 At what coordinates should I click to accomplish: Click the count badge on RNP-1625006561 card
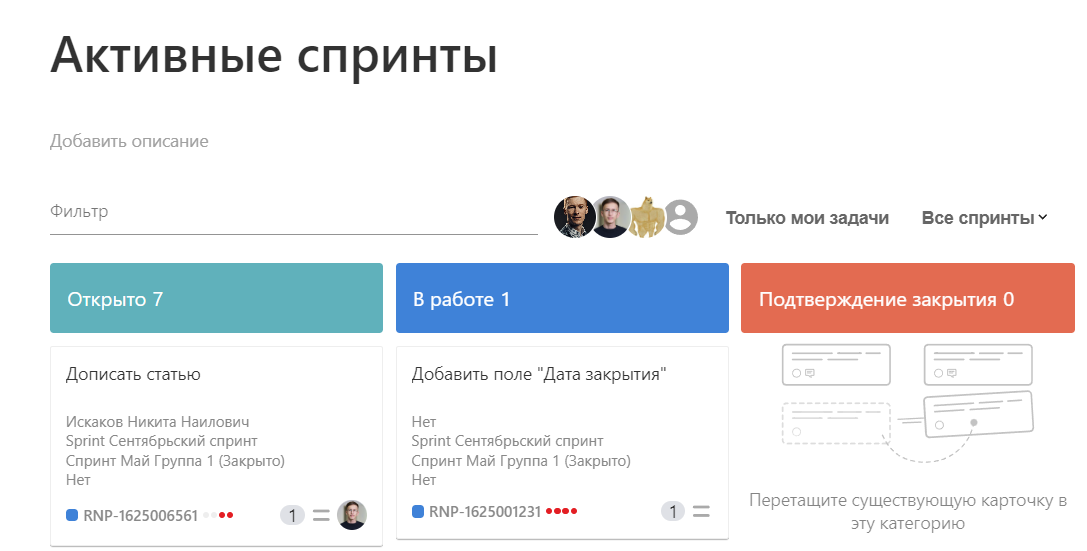point(292,516)
